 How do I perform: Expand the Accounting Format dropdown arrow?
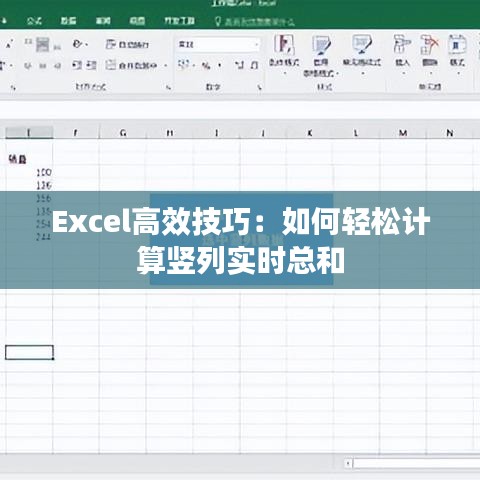click(x=193, y=65)
